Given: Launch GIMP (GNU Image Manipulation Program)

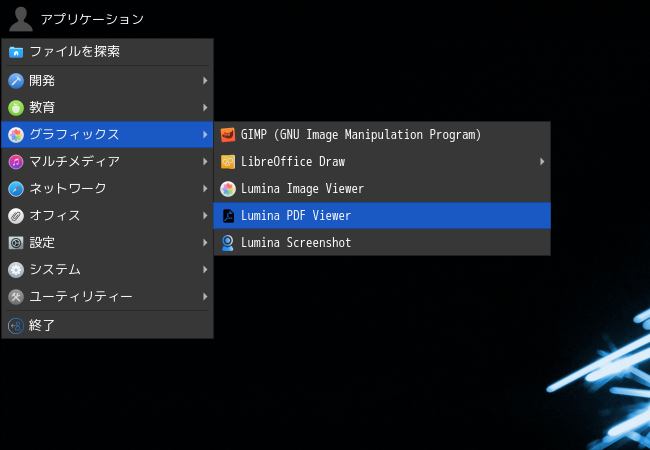Looking at the screenshot, I should click(x=382, y=135).
